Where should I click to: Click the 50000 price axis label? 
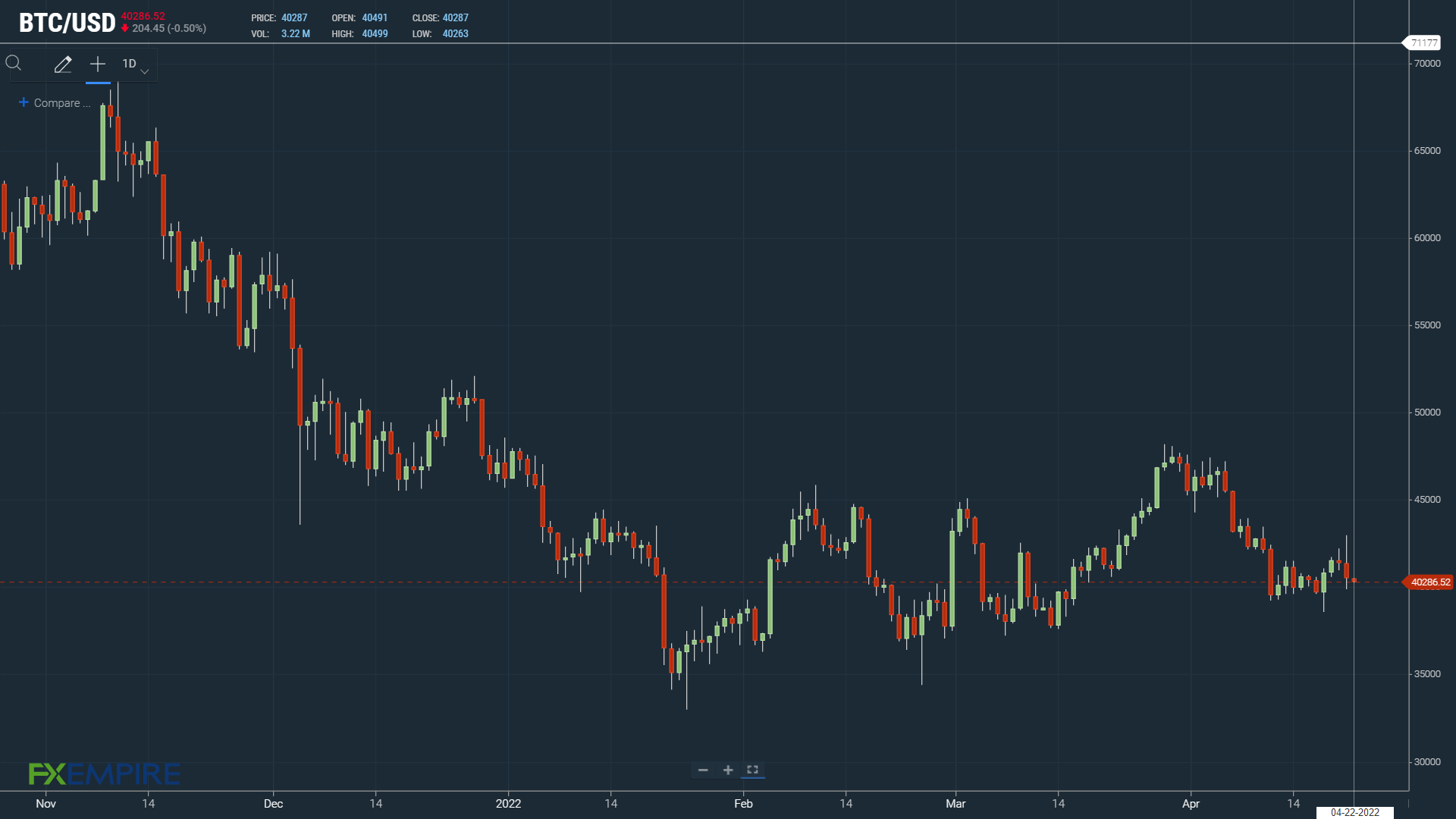coord(1427,413)
